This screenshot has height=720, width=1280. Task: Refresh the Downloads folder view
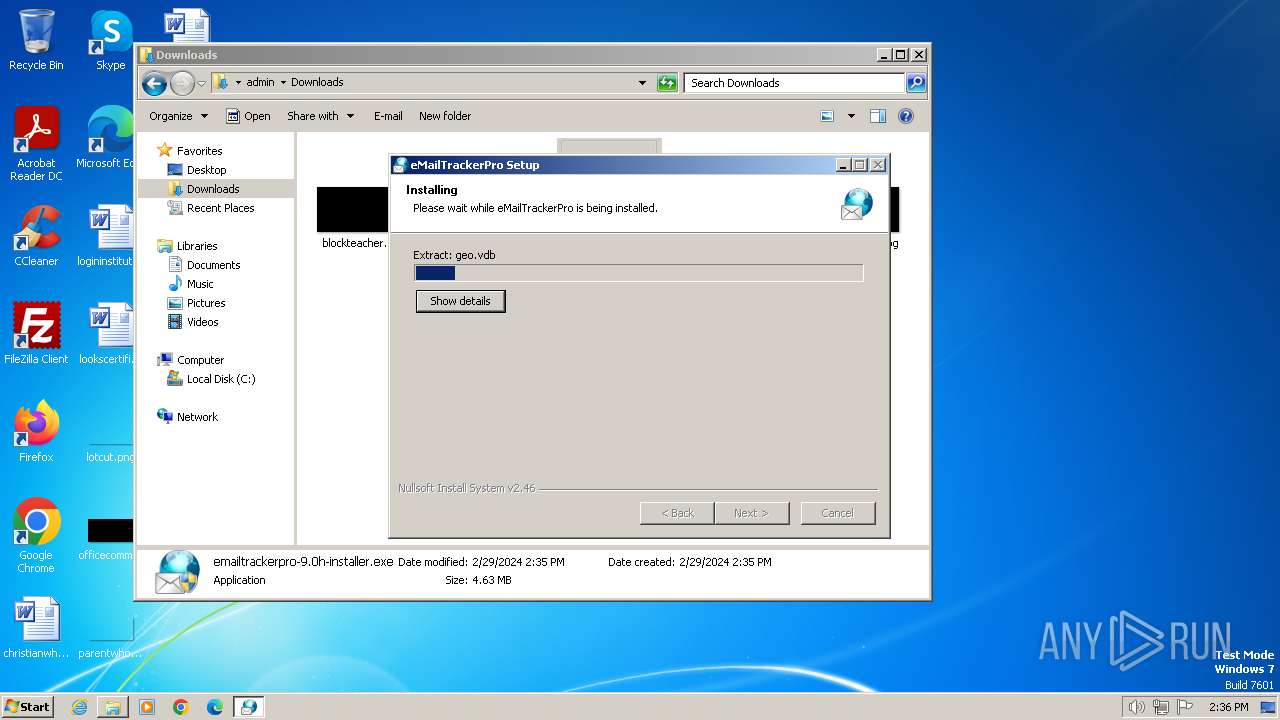point(667,83)
